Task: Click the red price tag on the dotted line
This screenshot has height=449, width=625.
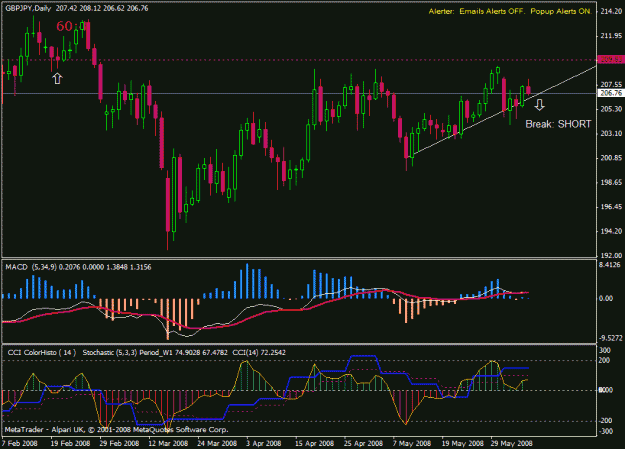Action: (x=611, y=60)
